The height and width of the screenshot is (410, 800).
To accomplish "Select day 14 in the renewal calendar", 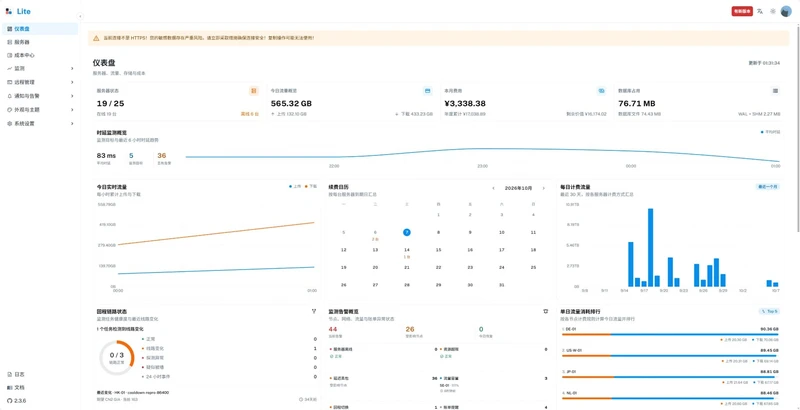I will coord(407,250).
